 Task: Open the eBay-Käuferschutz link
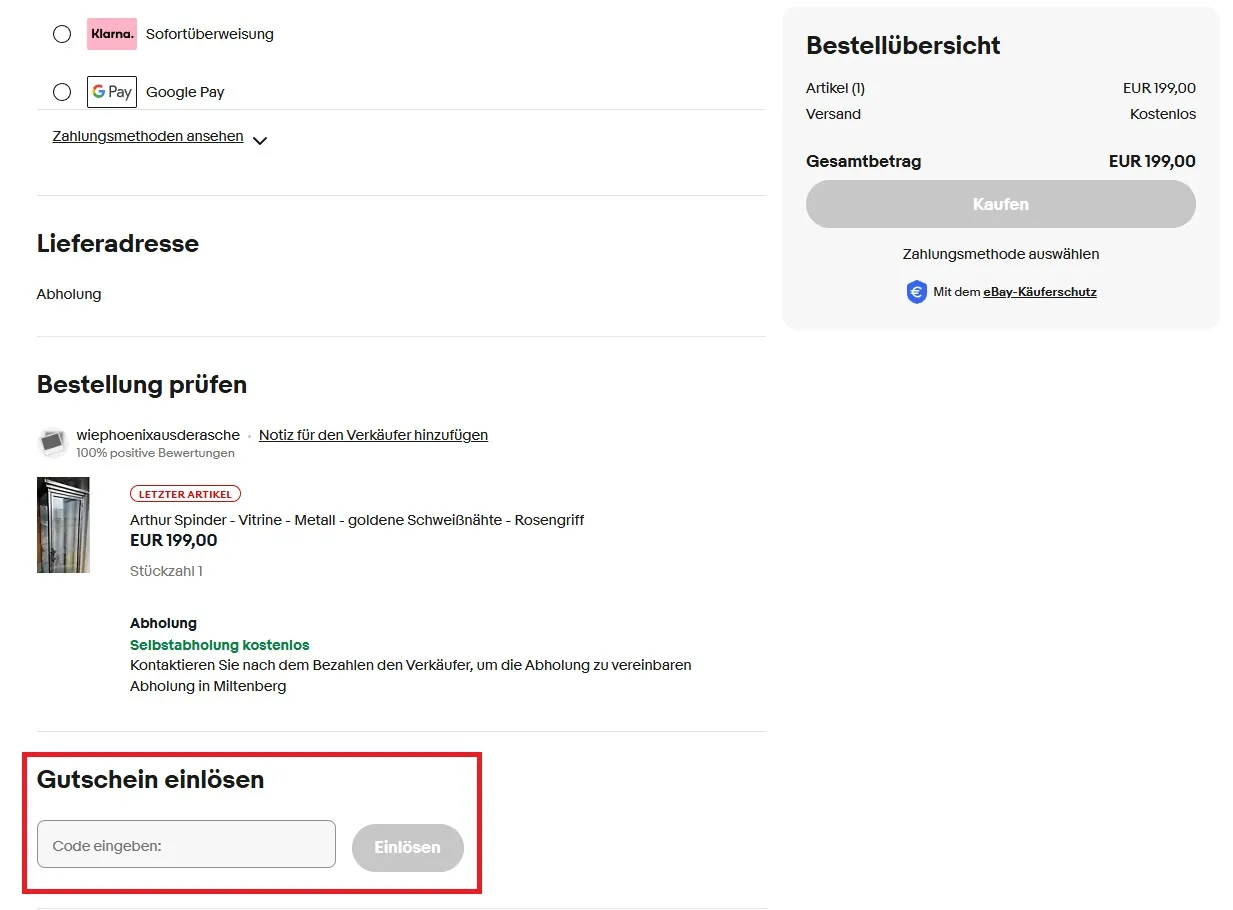click(x=1039, y=292)
